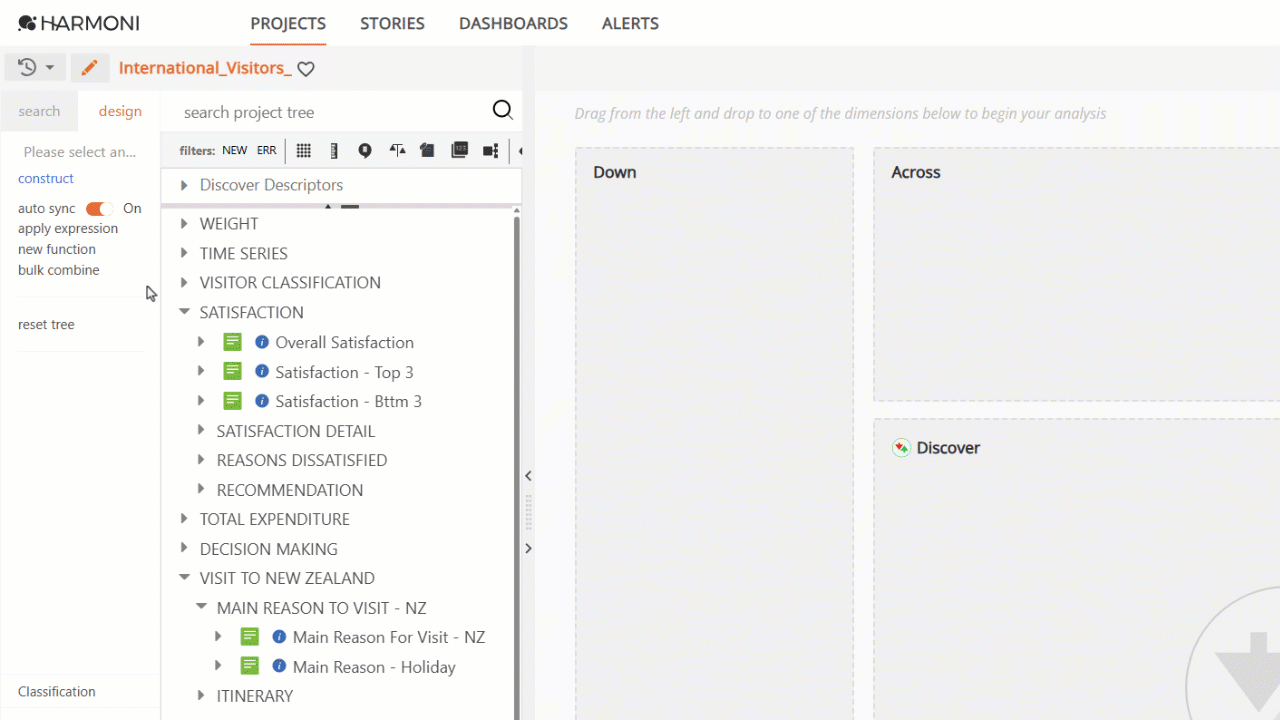Click the magnifier search icon
Screen dimensions: 1280x720
503,111
